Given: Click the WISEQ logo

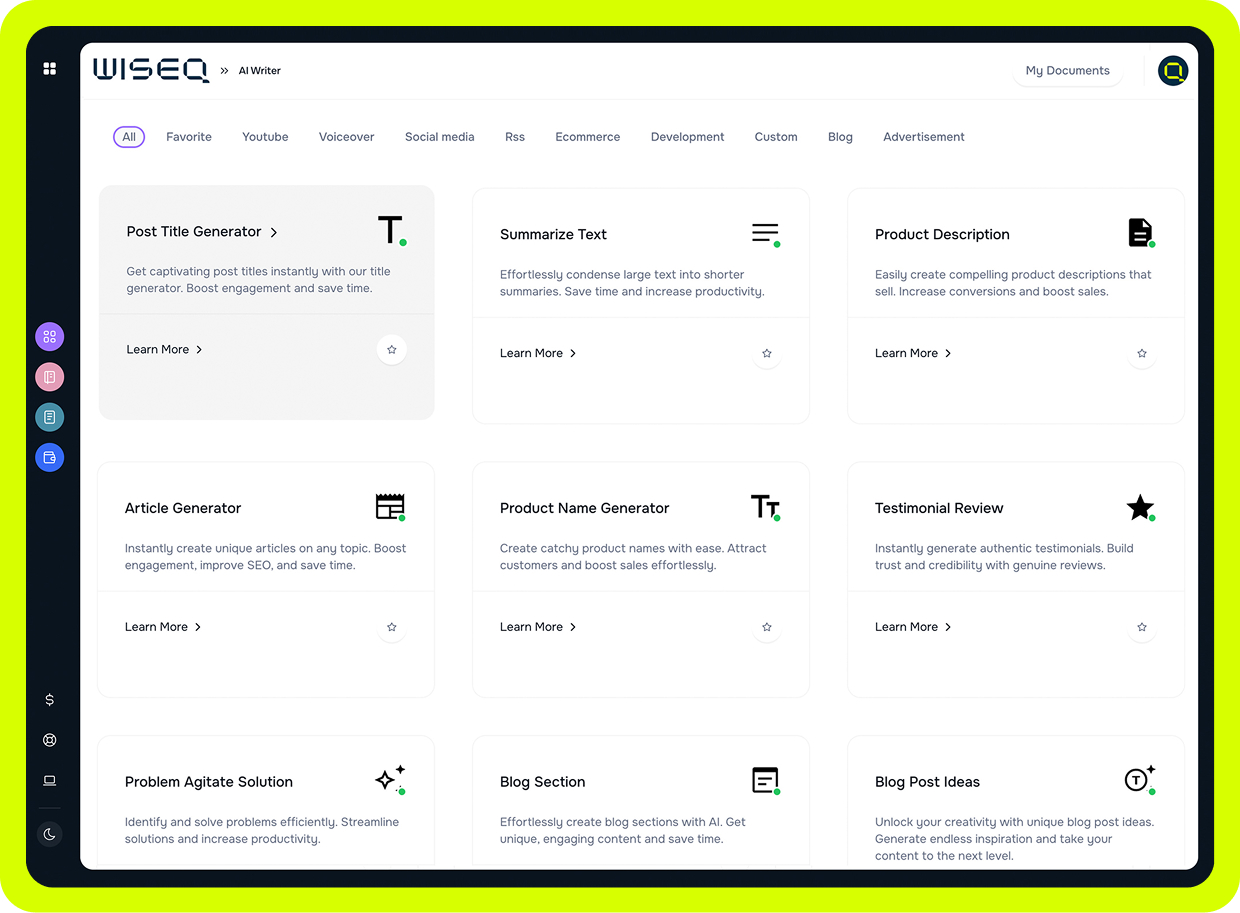Looking at the screenshot, I should click(151, 70).
